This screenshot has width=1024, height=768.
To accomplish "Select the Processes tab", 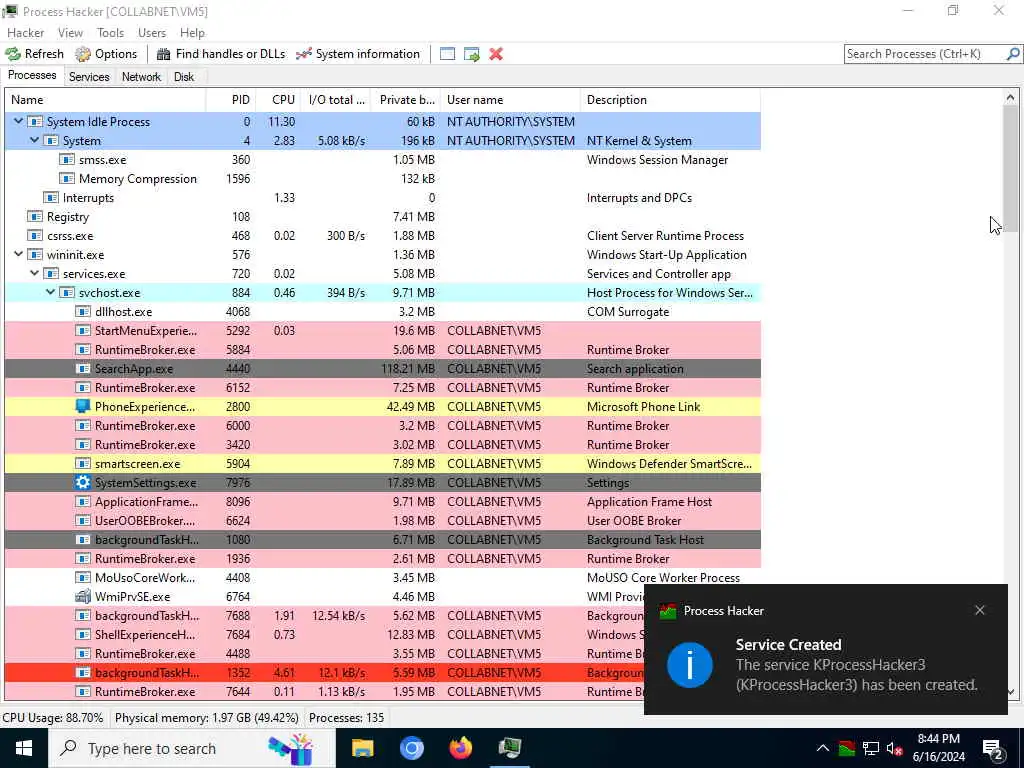I will [32, 76].
